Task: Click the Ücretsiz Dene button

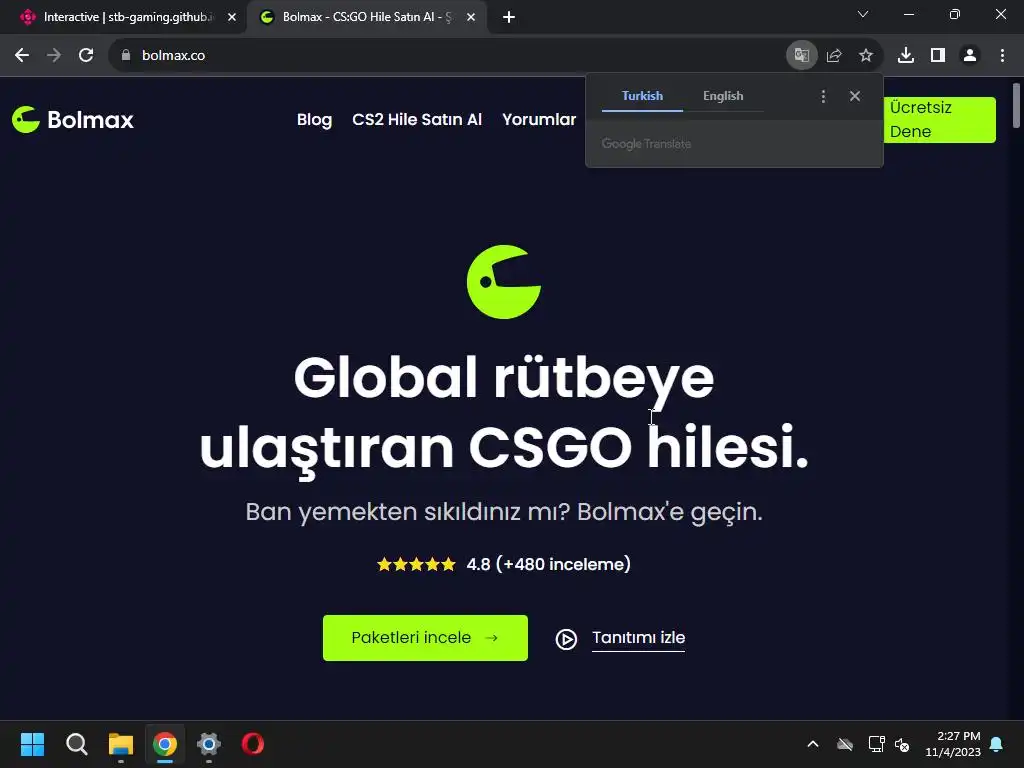Action: tap(940, 120)
